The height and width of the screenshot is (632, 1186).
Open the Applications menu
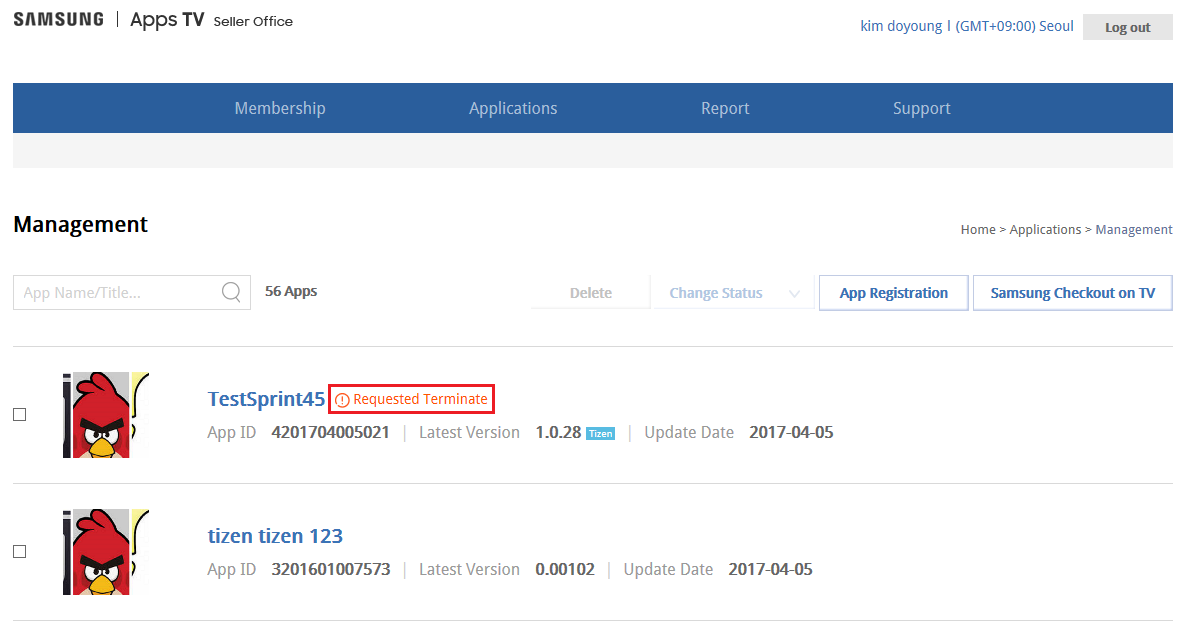[513, 108]
